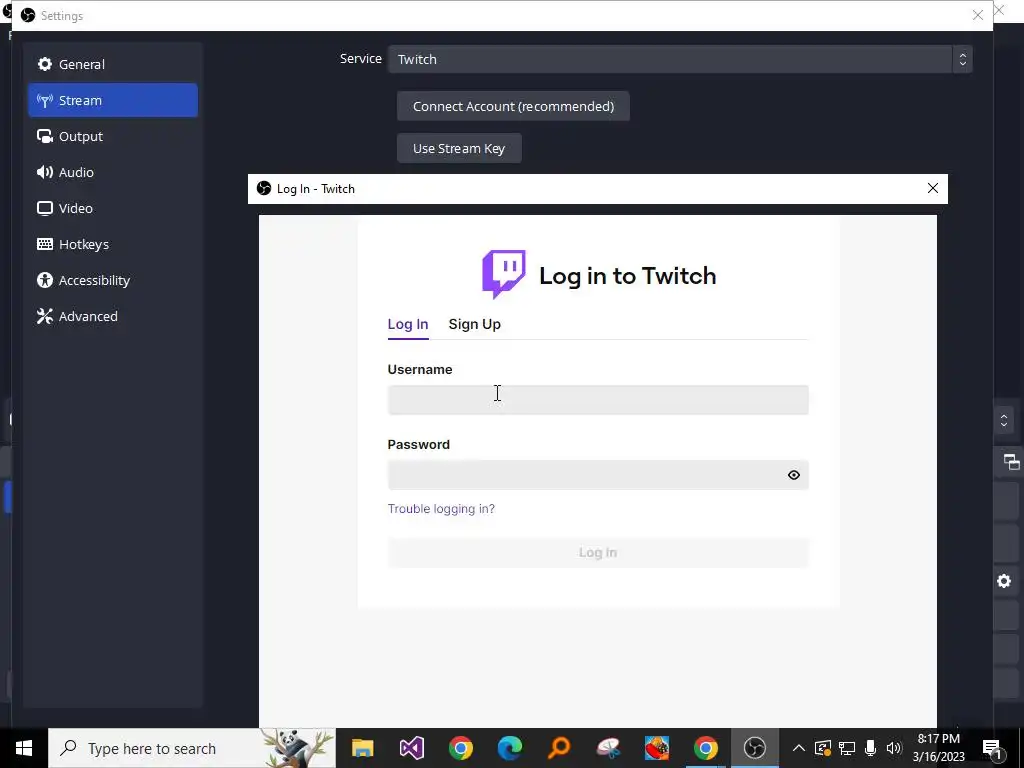Click the microphone tray icon
The image size is (1024, 768).
point(871,748)
